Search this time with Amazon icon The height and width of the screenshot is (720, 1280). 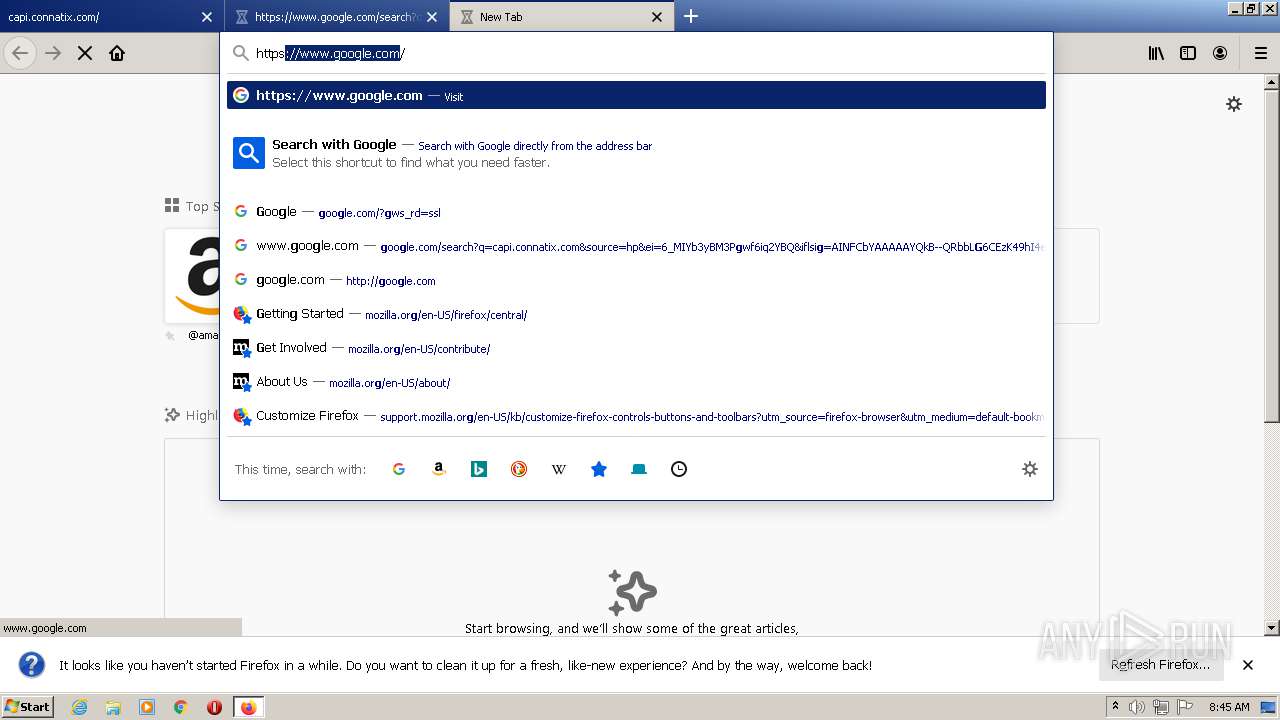click(x=439, y=469)
